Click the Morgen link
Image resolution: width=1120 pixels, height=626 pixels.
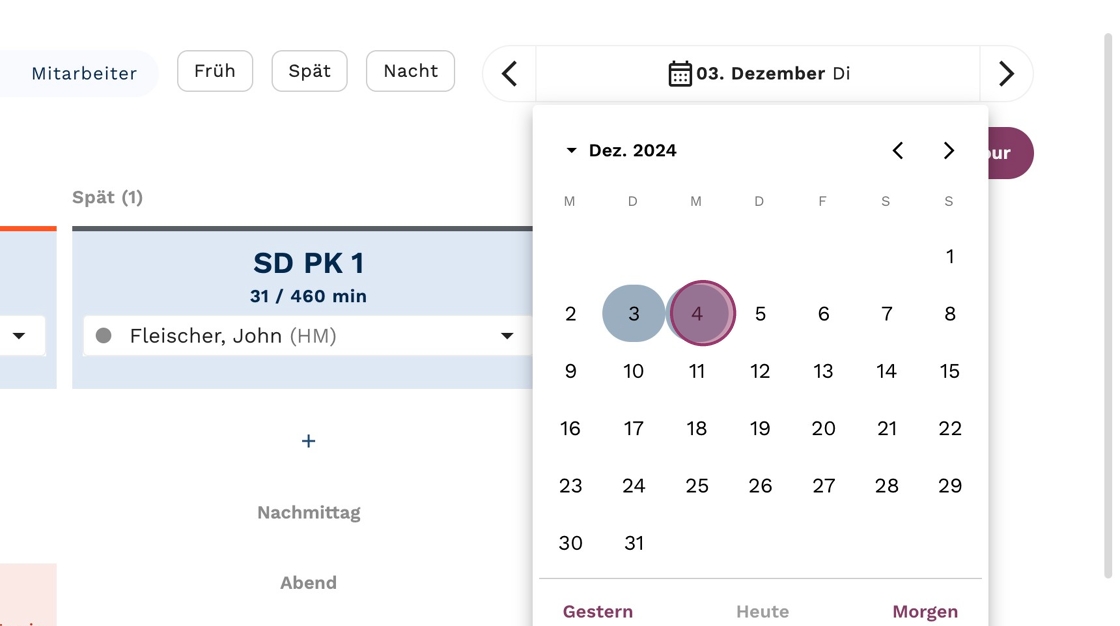click(925, 611)
